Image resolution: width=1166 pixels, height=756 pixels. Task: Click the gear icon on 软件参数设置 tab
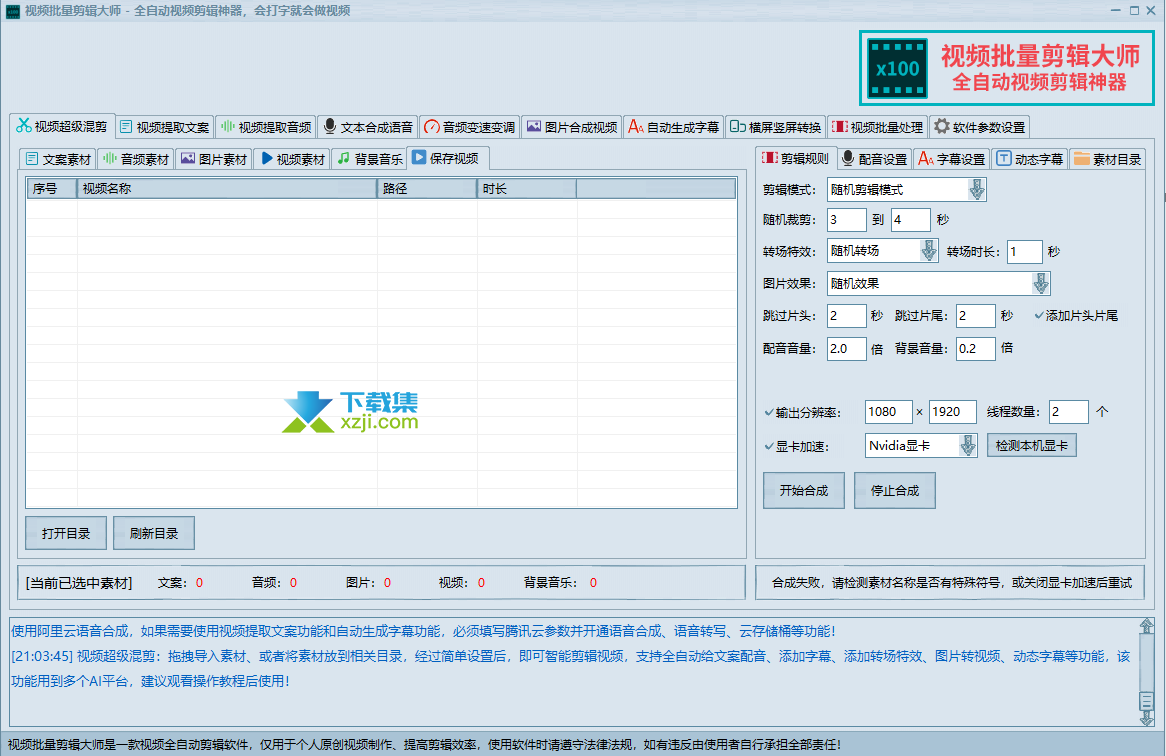[x=941, y=126]
